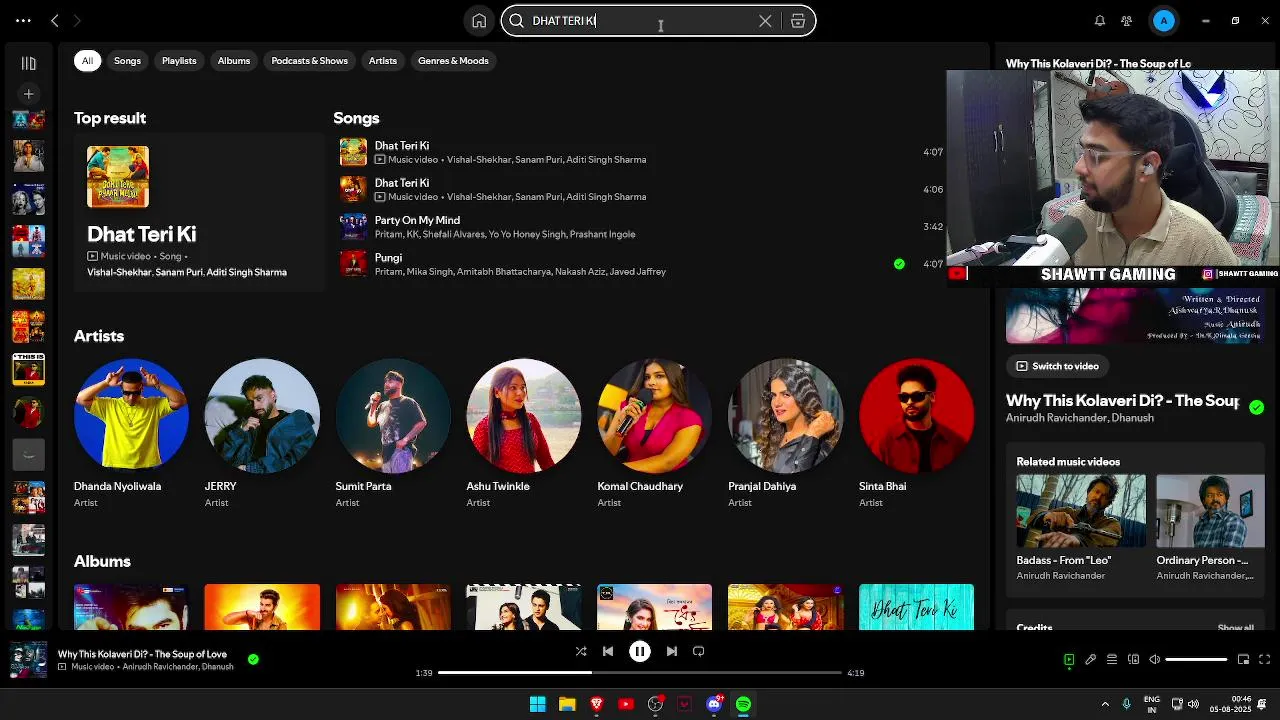
Task: Open the Dhat Teri Ki top result card
Action: (199, 213)
